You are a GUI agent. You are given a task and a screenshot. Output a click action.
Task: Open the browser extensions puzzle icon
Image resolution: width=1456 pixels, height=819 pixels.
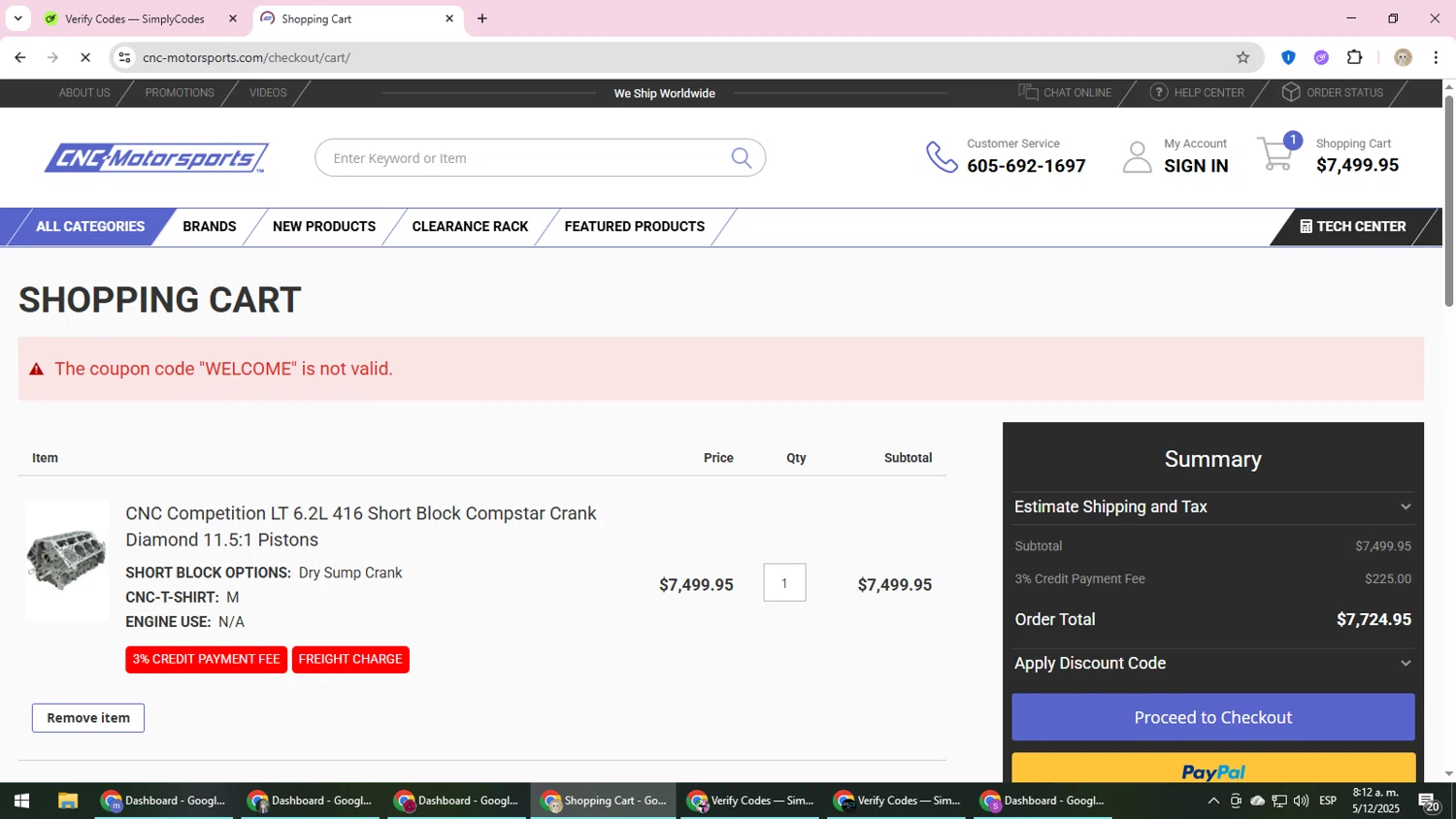pyautogui.click(x=1355, y=57)
